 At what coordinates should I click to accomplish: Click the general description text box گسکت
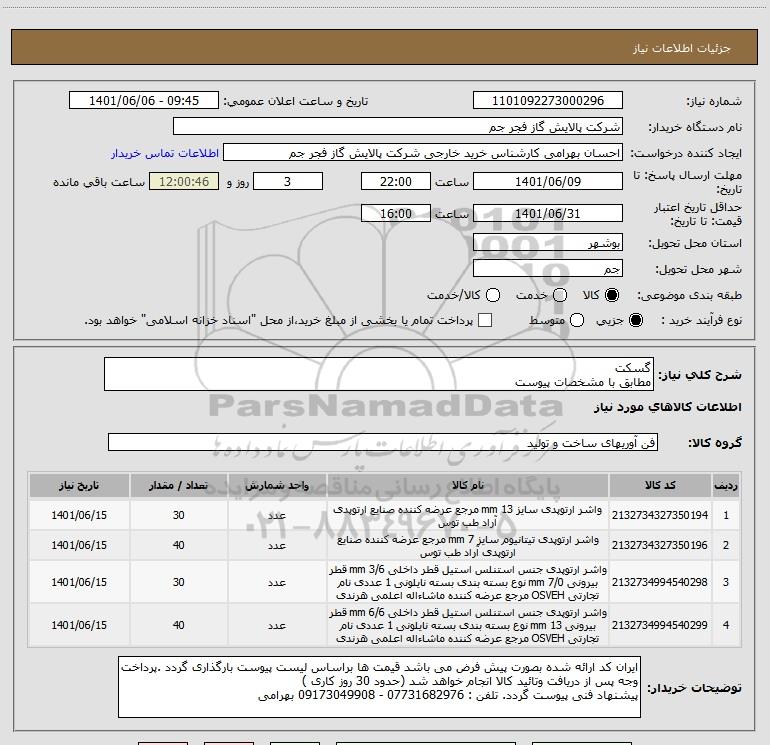[379, 375]
